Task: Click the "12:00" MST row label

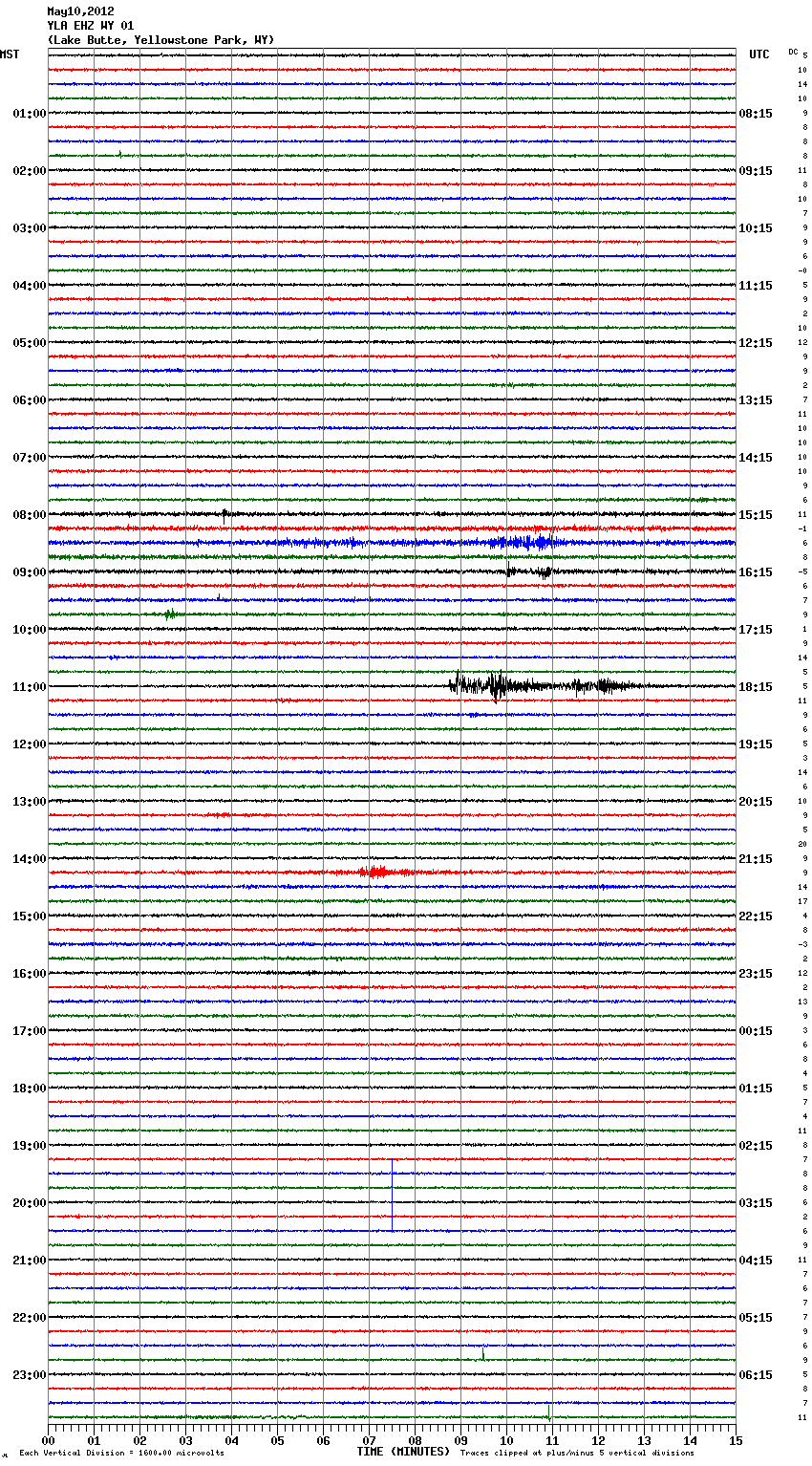Action: coord(30,744)
